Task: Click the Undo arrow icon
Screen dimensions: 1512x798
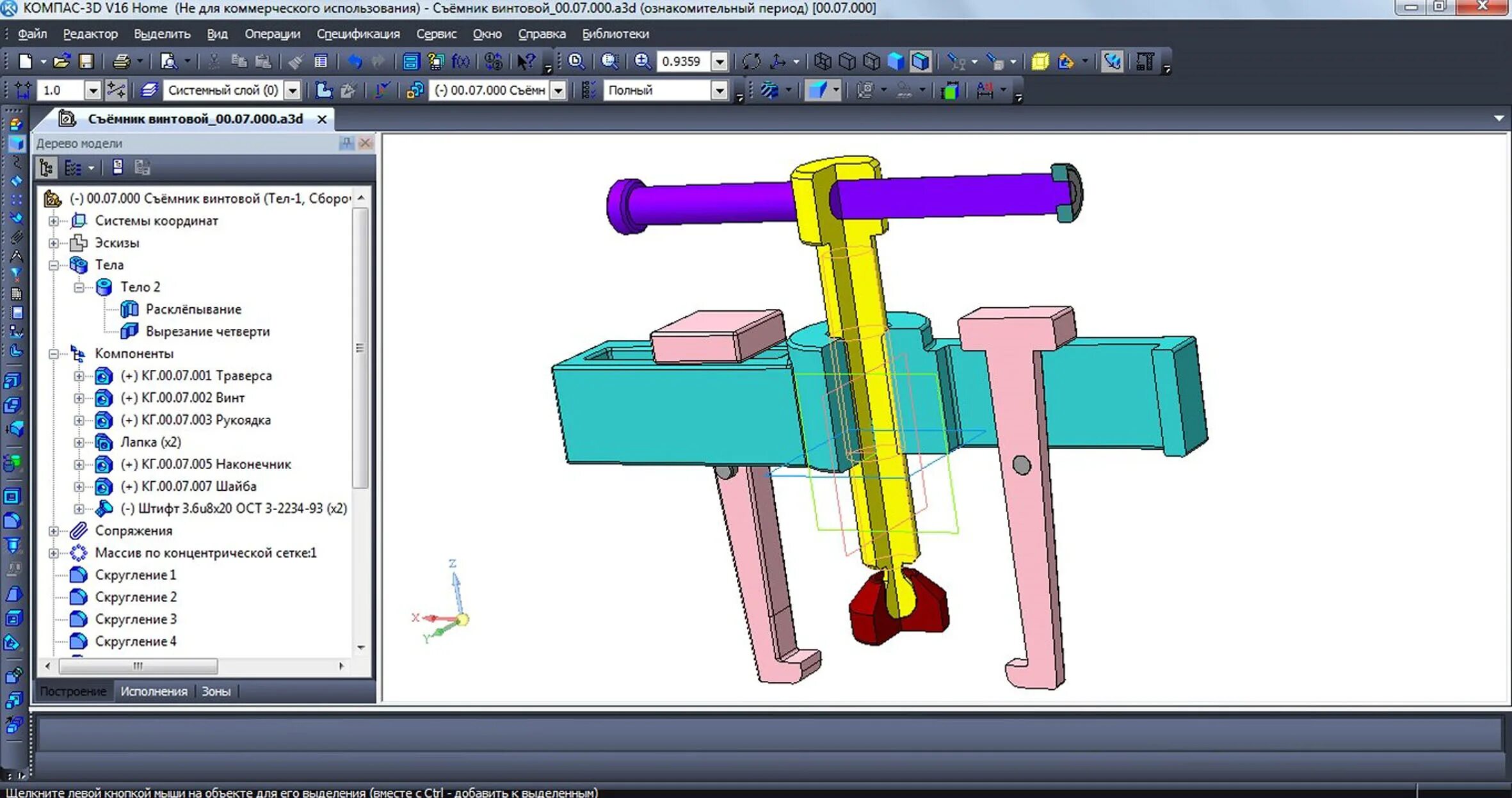Action: (355, 61)
